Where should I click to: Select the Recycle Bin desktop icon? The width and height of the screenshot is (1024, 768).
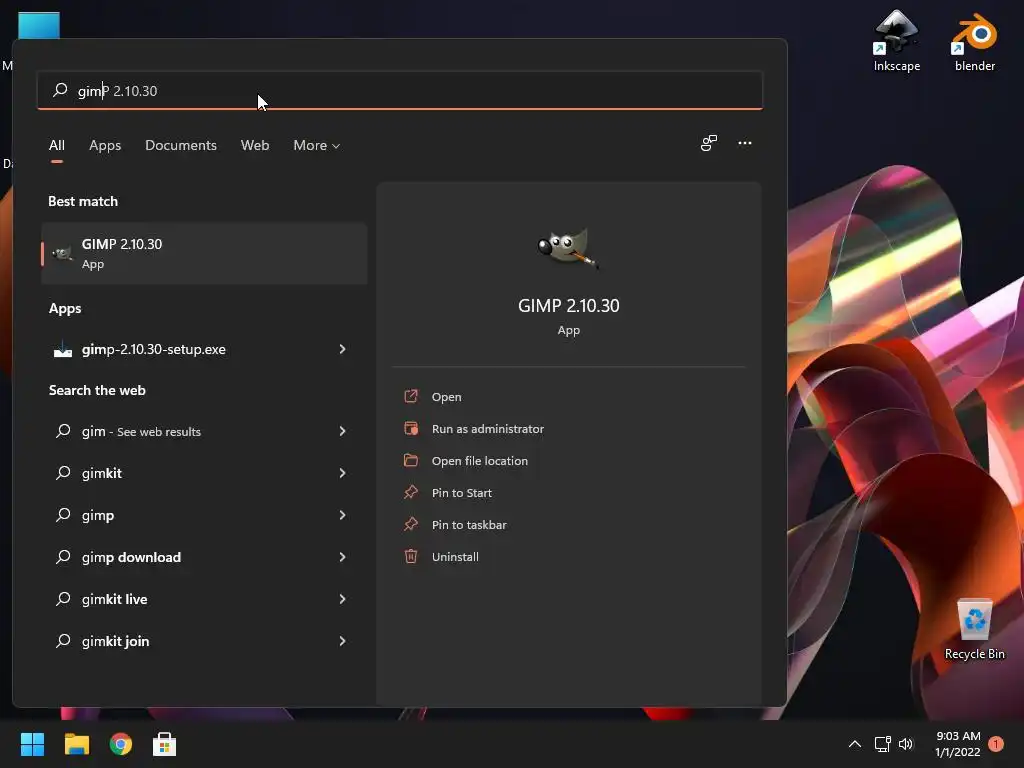pos(974,629)
